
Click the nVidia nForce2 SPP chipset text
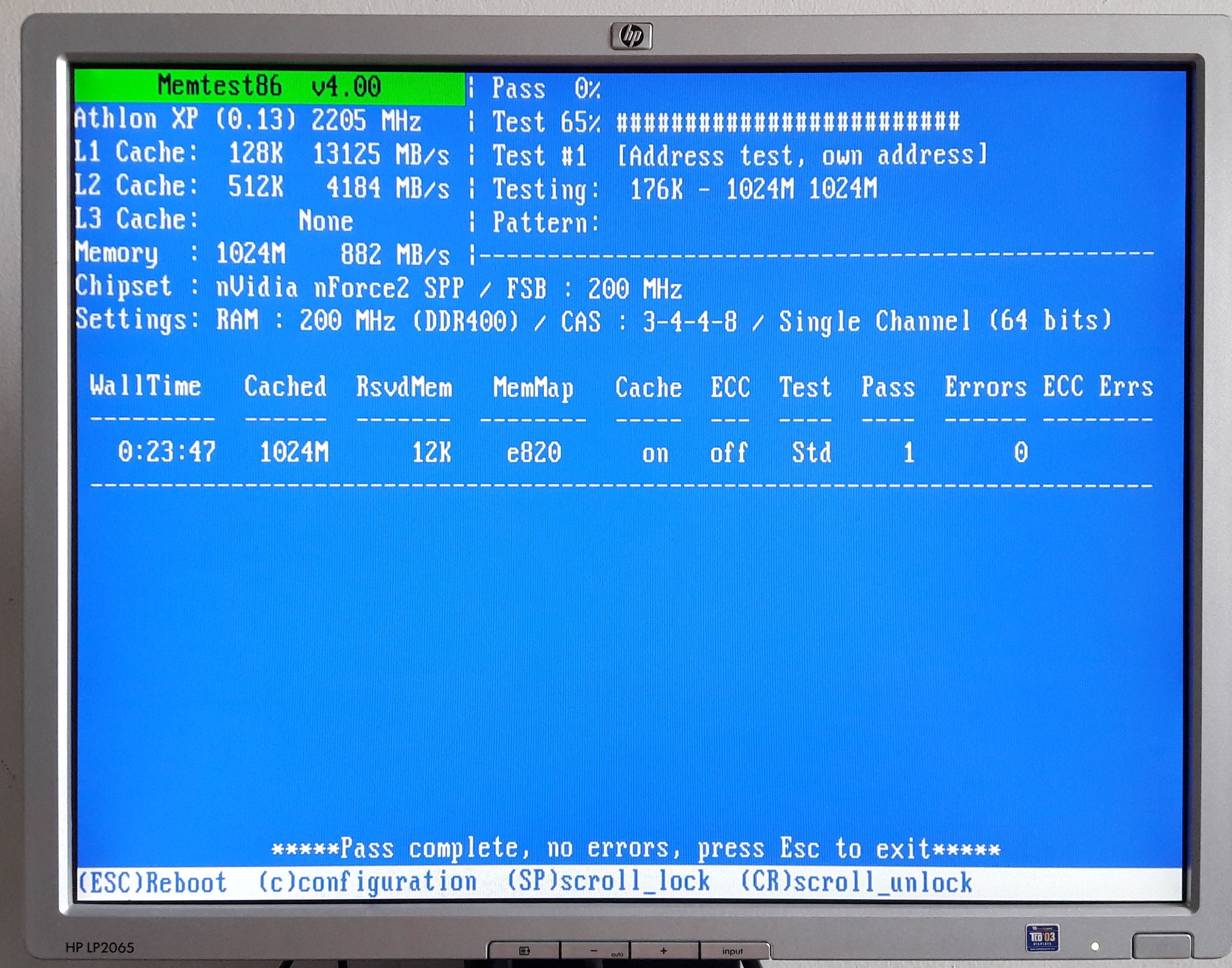tap(340, 287)
